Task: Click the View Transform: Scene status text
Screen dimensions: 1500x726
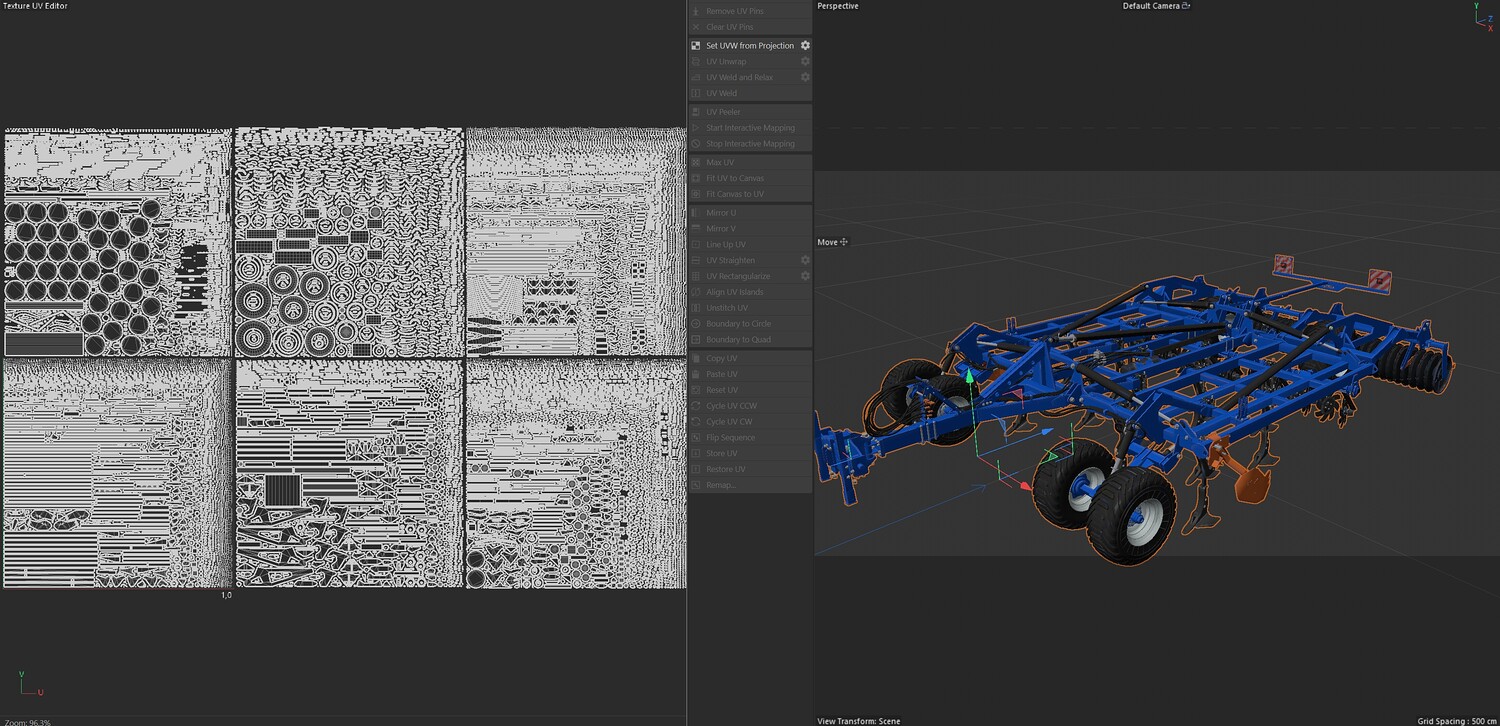Action: pos(859,721)
